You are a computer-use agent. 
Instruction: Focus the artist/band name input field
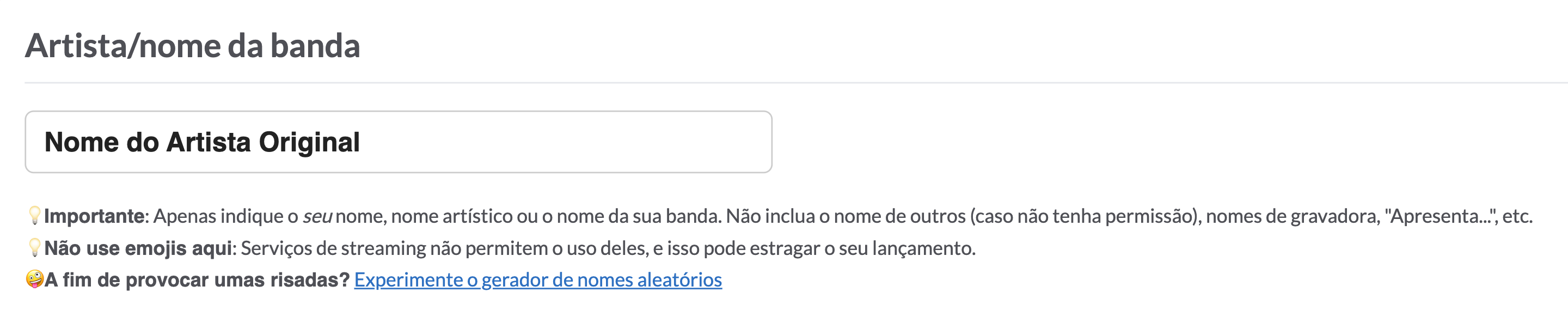pos(399,142)
